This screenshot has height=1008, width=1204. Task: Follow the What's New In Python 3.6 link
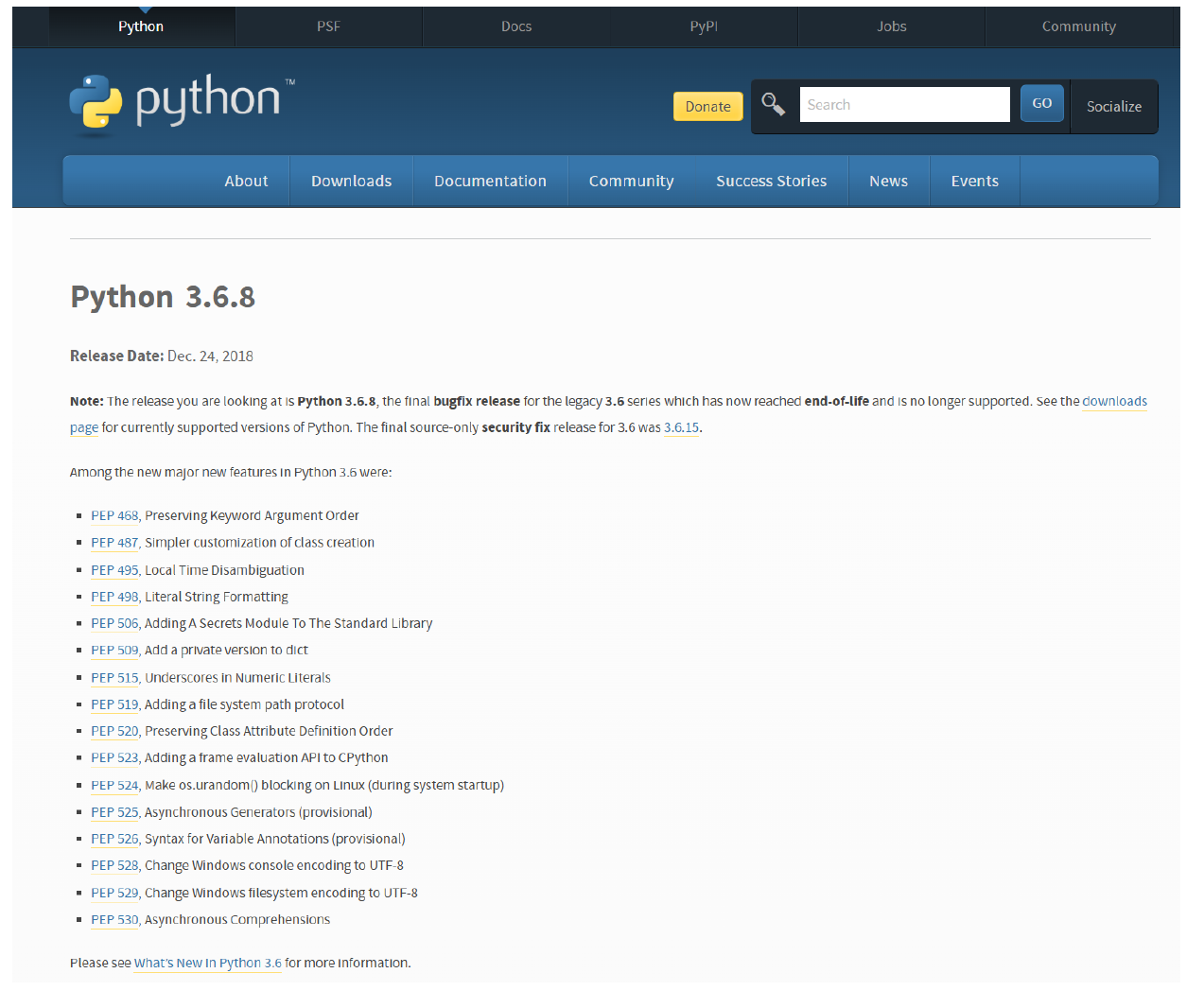point(208,964)
